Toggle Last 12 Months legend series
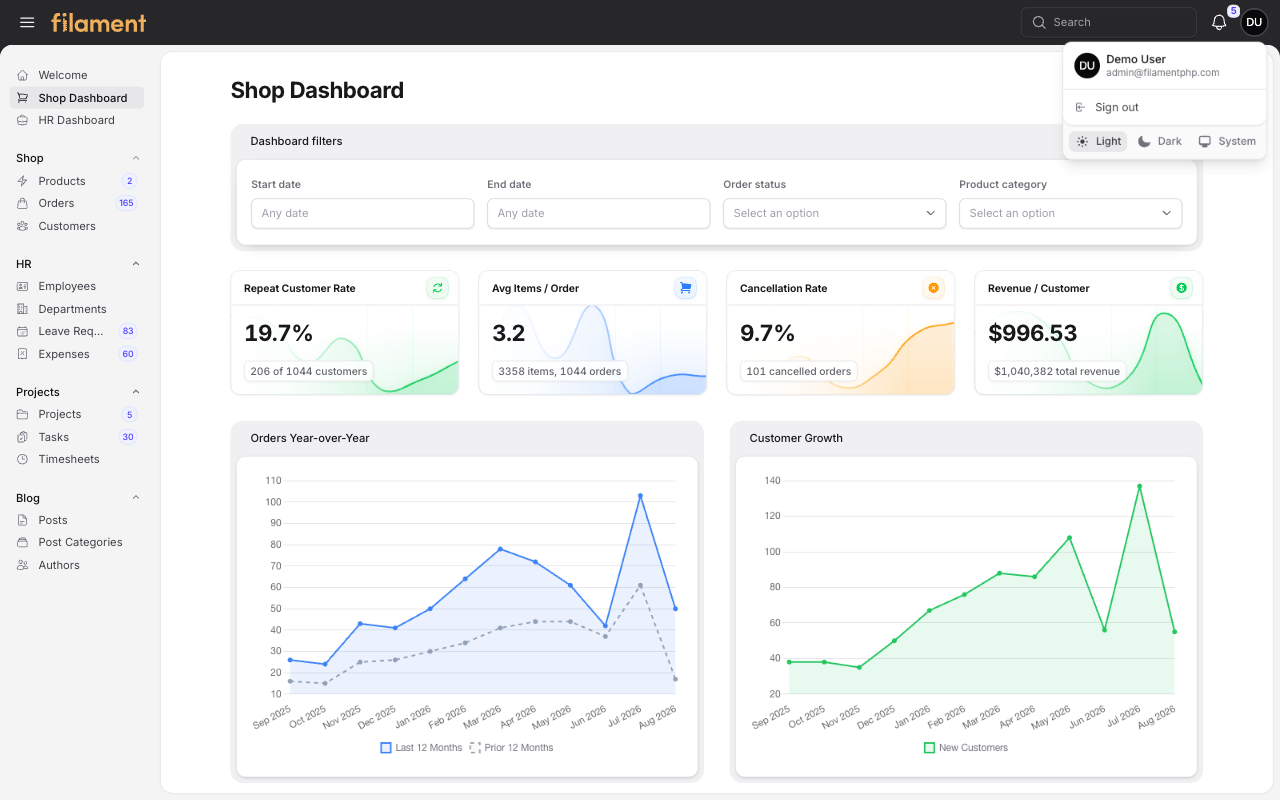Screen dimensions: 1280x800 [421, 748]
